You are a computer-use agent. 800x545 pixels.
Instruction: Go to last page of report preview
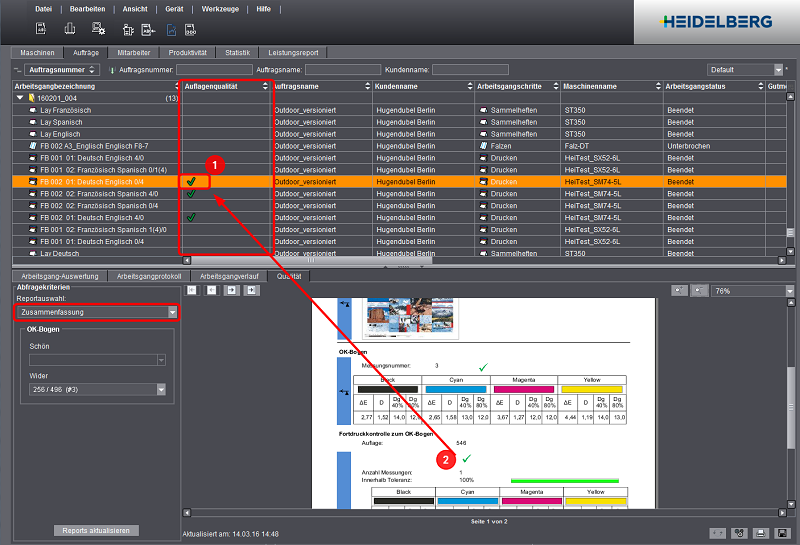[x=252, y=290]
